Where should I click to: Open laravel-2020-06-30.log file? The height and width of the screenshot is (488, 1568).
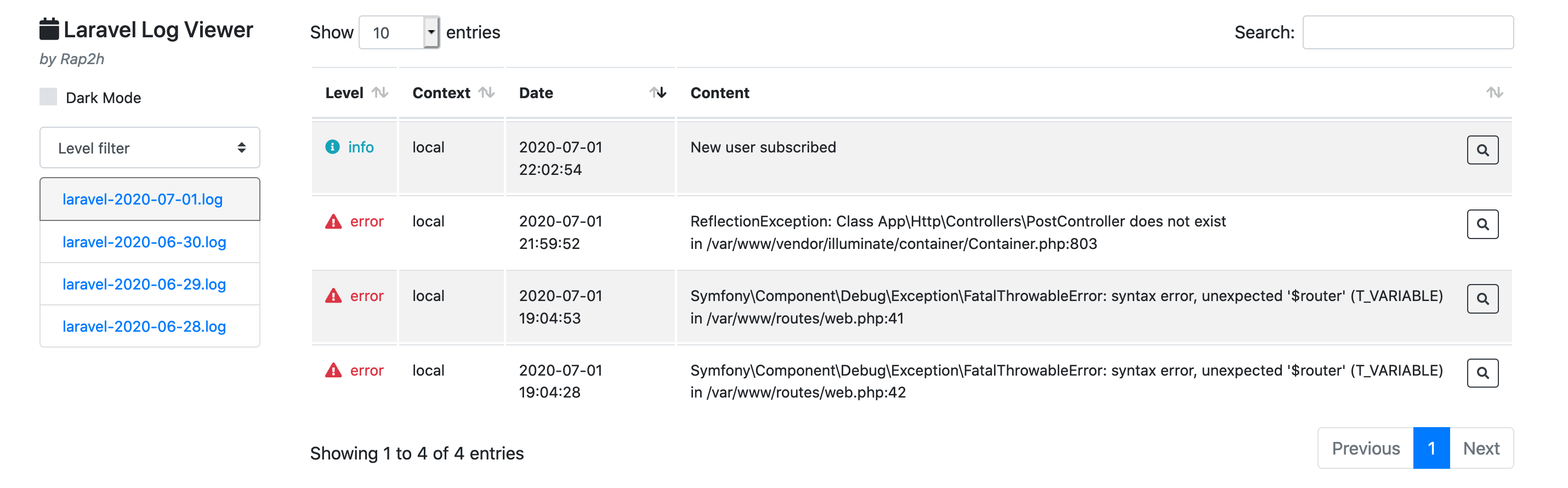pos(144,242)
